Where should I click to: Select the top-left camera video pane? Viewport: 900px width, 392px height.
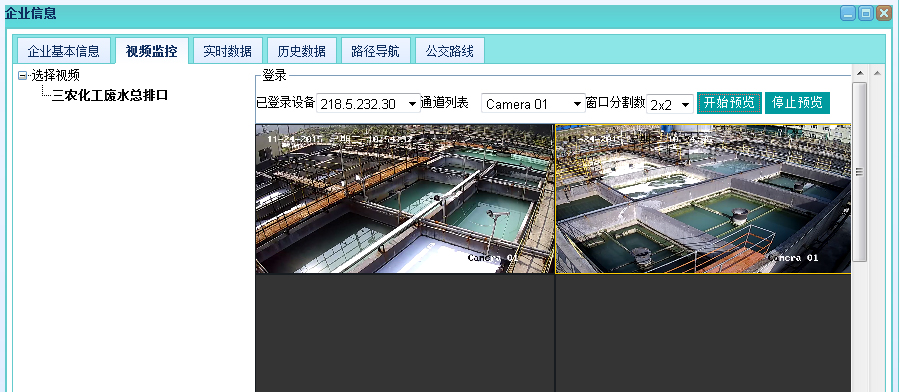(405, 199)
